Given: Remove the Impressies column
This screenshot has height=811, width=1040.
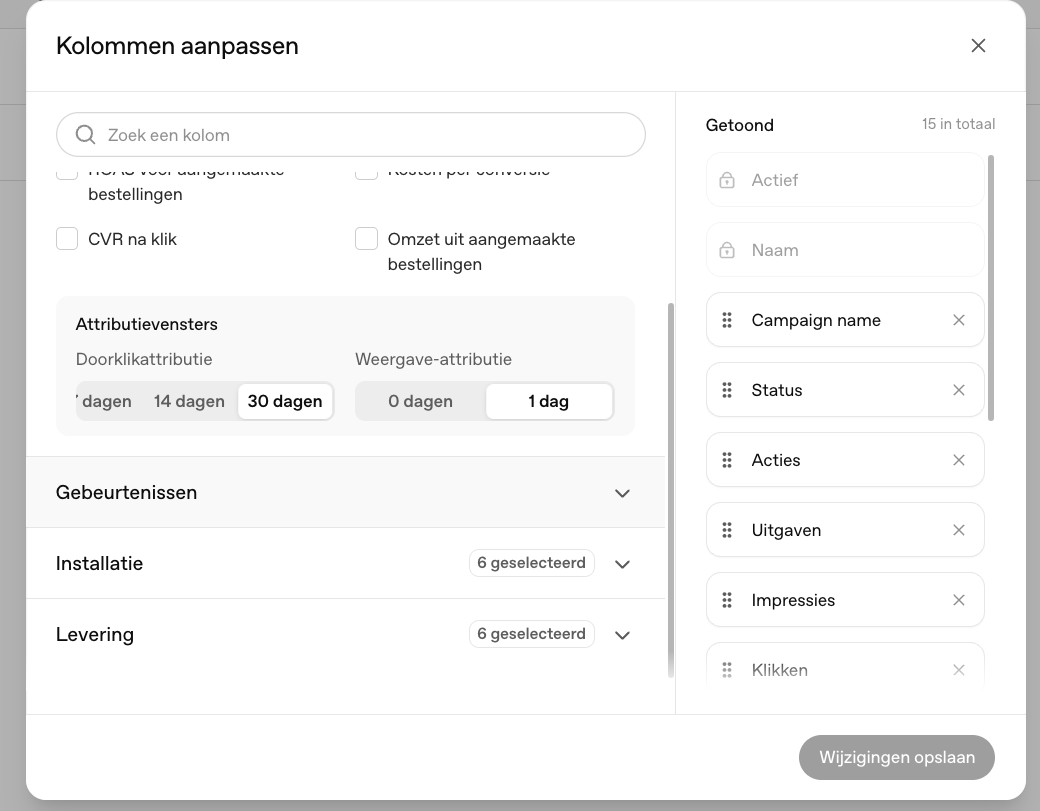Looking at the screenshot, I should pos(958,600).
